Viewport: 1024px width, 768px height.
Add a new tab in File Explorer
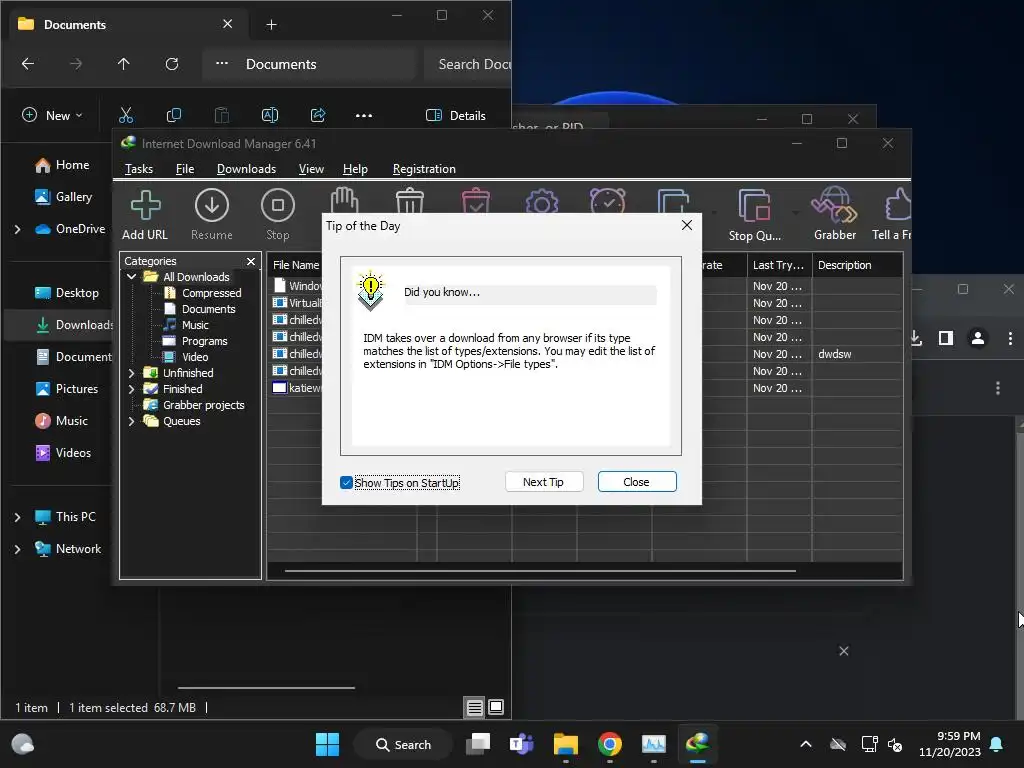272,25
